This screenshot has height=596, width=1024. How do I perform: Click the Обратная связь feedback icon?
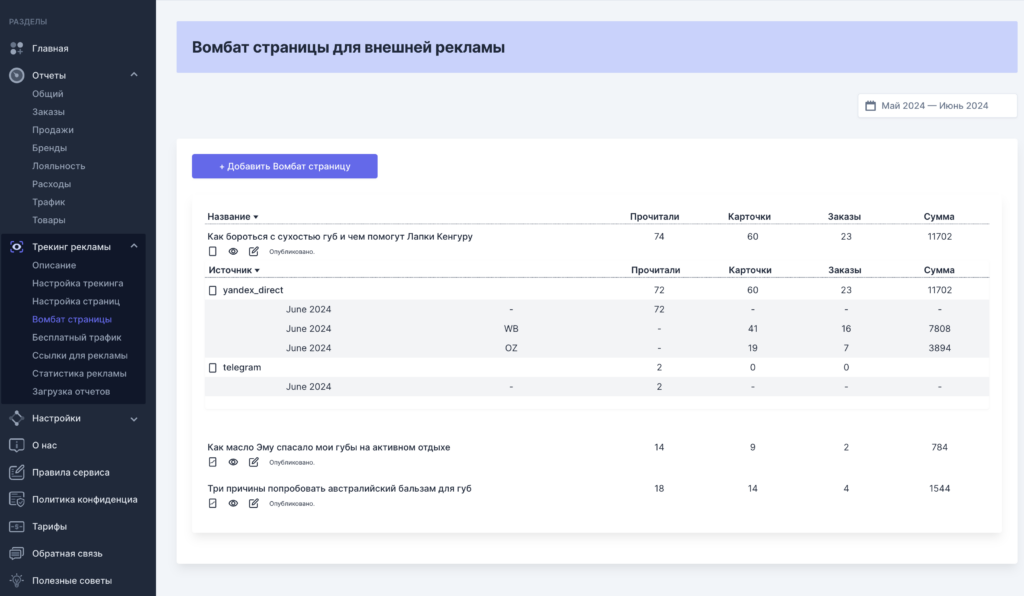pyautogui.click(x=17, y=553)
